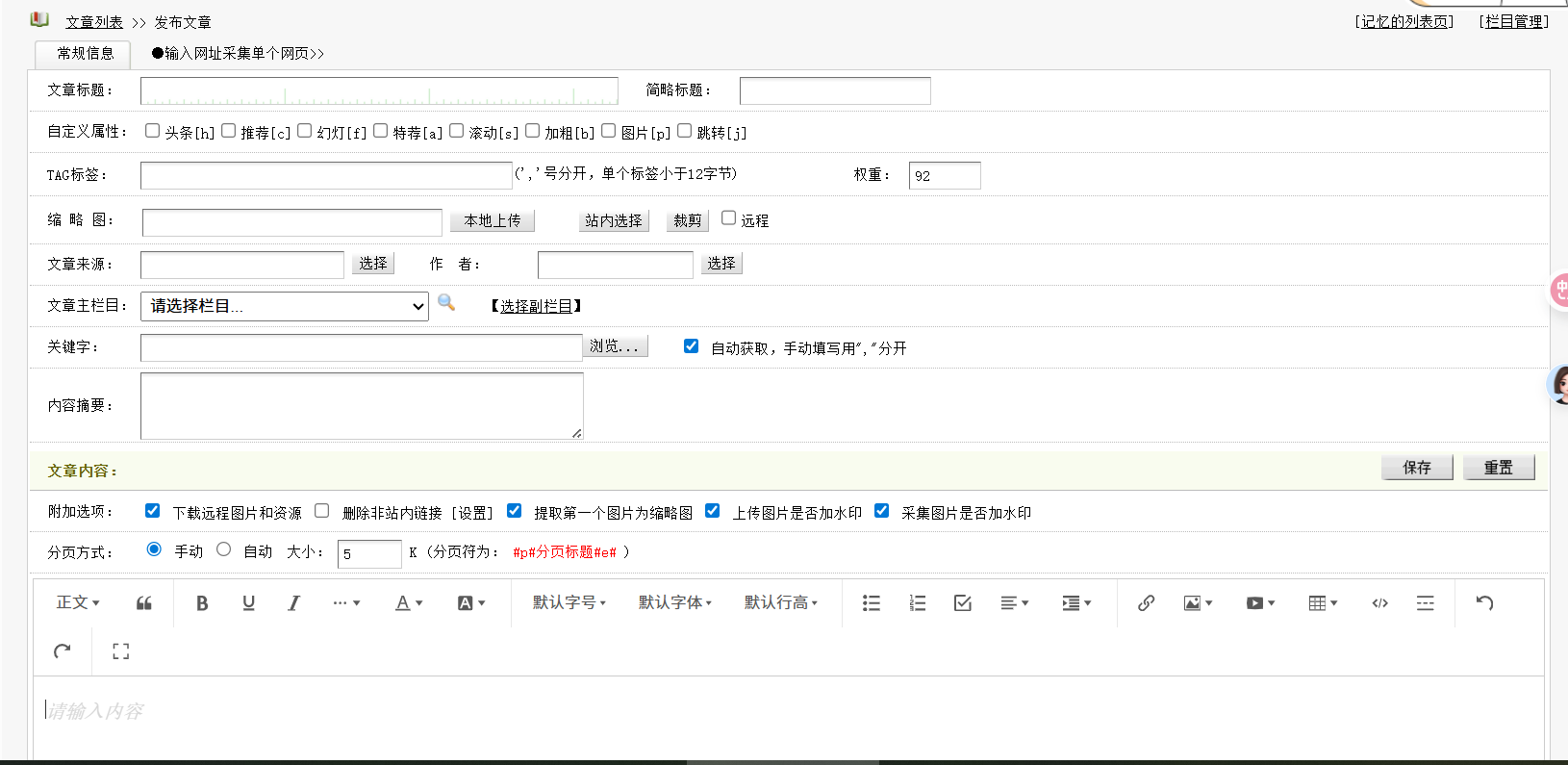Click the insert link icon

pos(1146,603)
